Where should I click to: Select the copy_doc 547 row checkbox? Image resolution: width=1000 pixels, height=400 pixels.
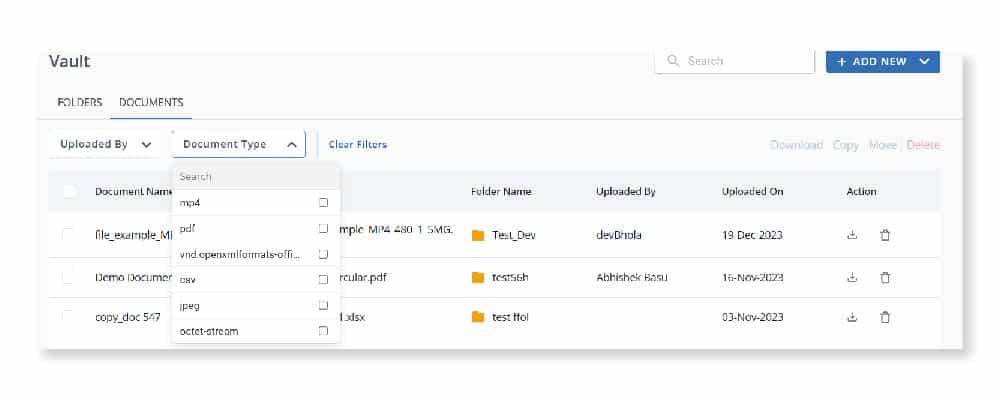click(x=68, y=317)
